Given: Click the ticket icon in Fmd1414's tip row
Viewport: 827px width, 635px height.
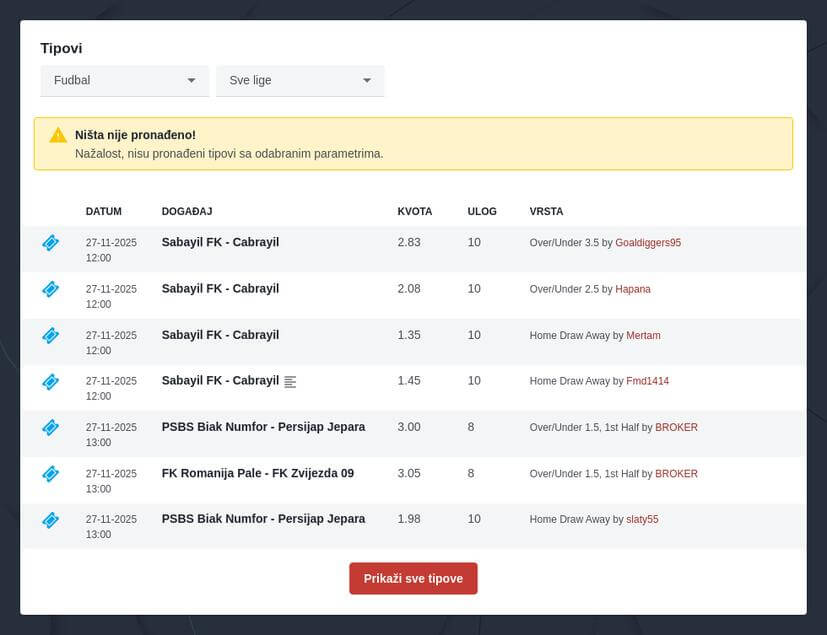Looking at the screenshot, I should (50, 381).
